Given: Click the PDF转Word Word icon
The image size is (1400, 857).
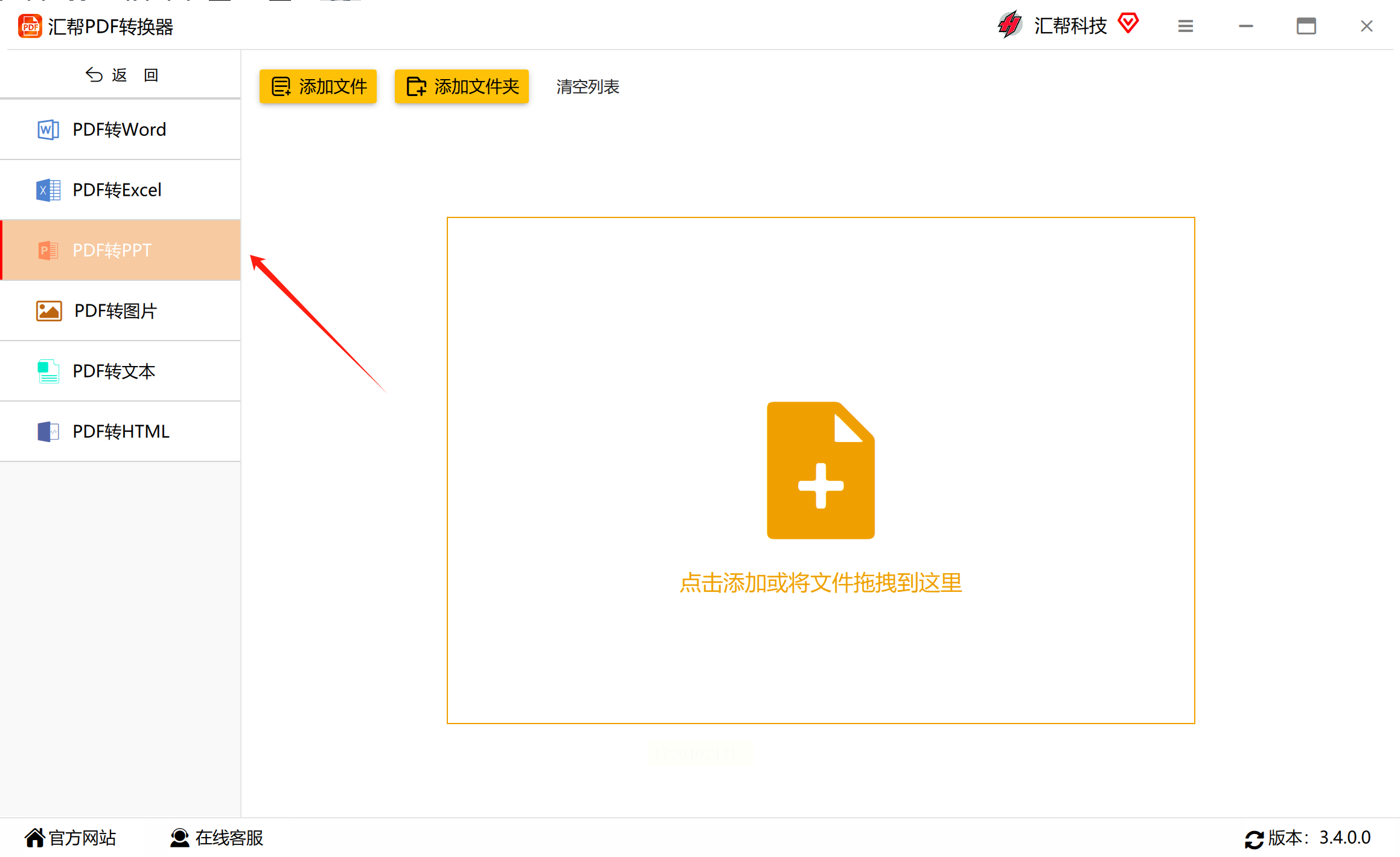Looking at the screenshot, I should coord(48,129).
